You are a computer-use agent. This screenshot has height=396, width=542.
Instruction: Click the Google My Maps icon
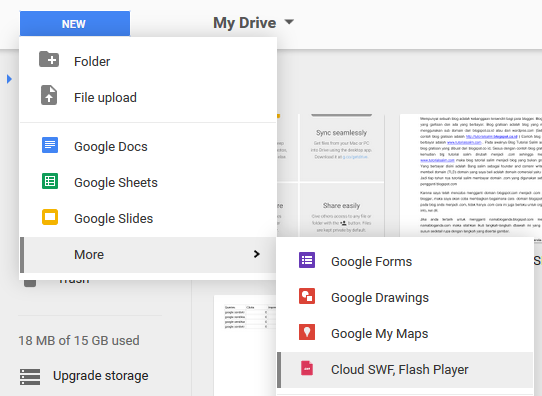point(307,332)
